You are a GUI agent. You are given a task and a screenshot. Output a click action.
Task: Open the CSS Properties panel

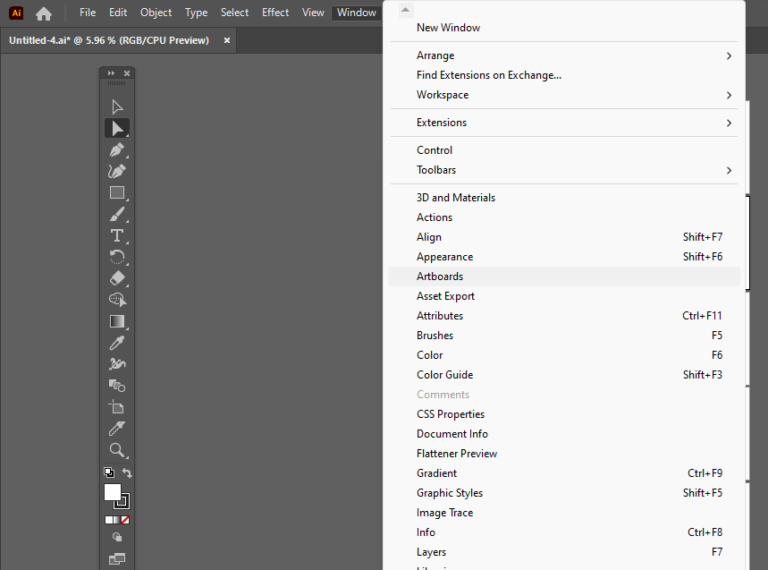(x=564, y=414)
